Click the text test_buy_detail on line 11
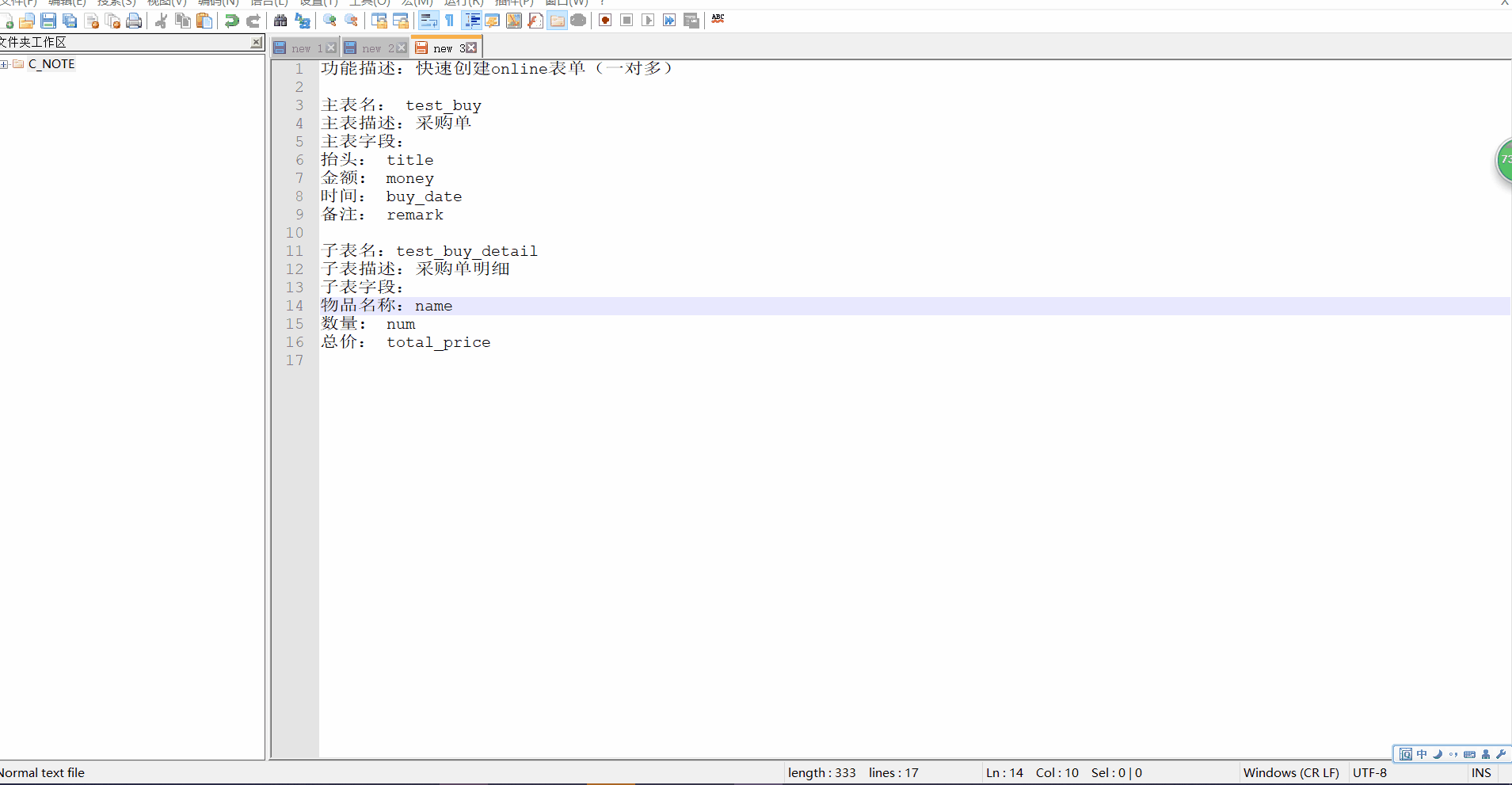The width and height of the screenshot is (1512, 785). coord(467,251)
